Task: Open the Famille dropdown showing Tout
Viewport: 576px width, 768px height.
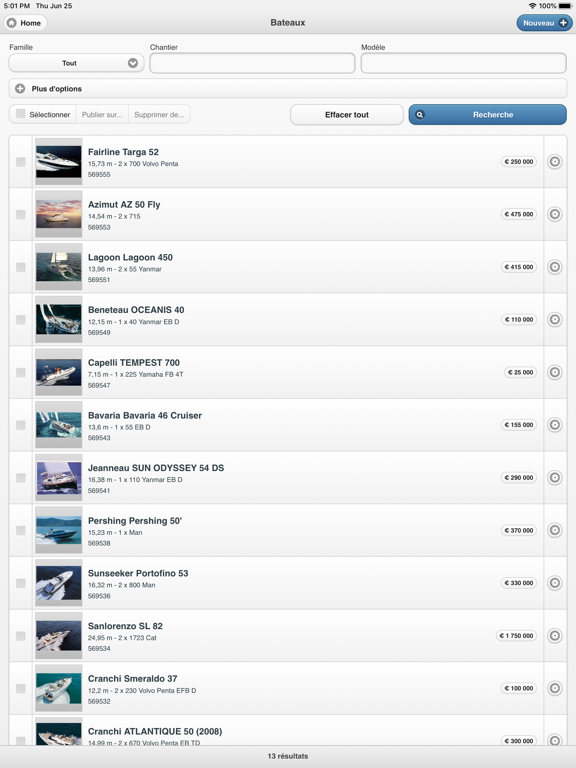Action: pos(76,63)
